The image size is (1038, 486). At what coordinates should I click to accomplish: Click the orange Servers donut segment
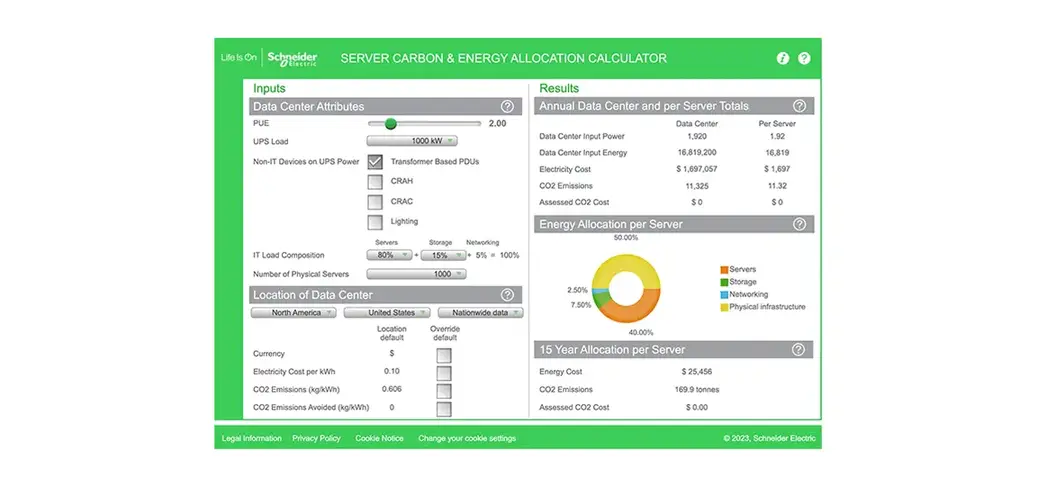[634, 313]
